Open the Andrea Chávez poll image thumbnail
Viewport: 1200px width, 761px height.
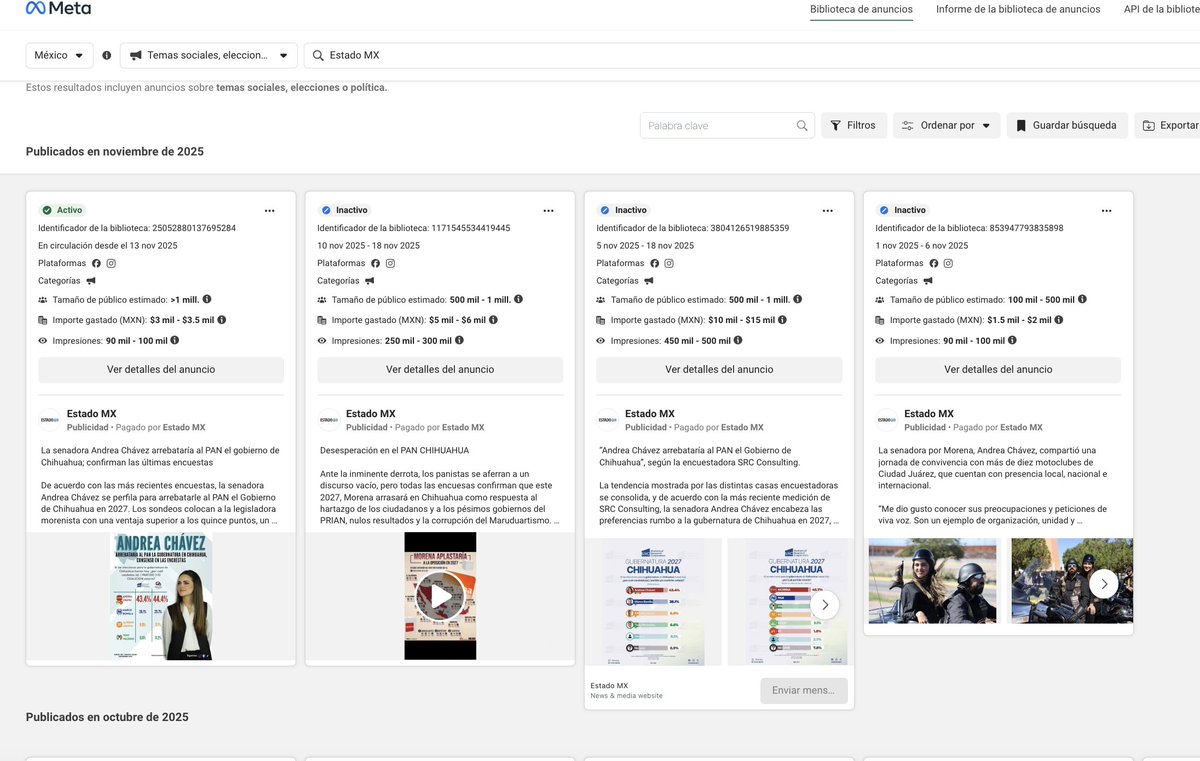161,596
